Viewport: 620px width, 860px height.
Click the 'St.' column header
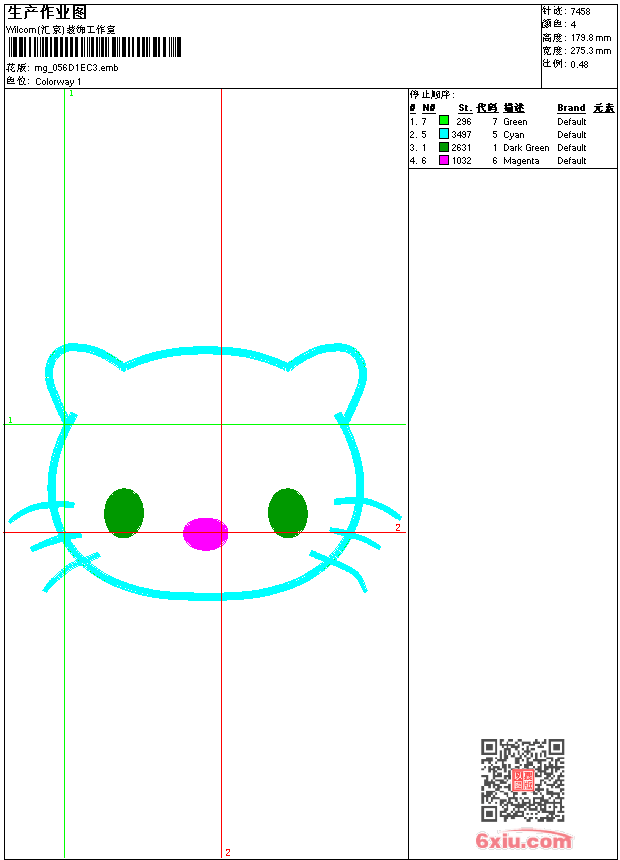tap(465, 108)
